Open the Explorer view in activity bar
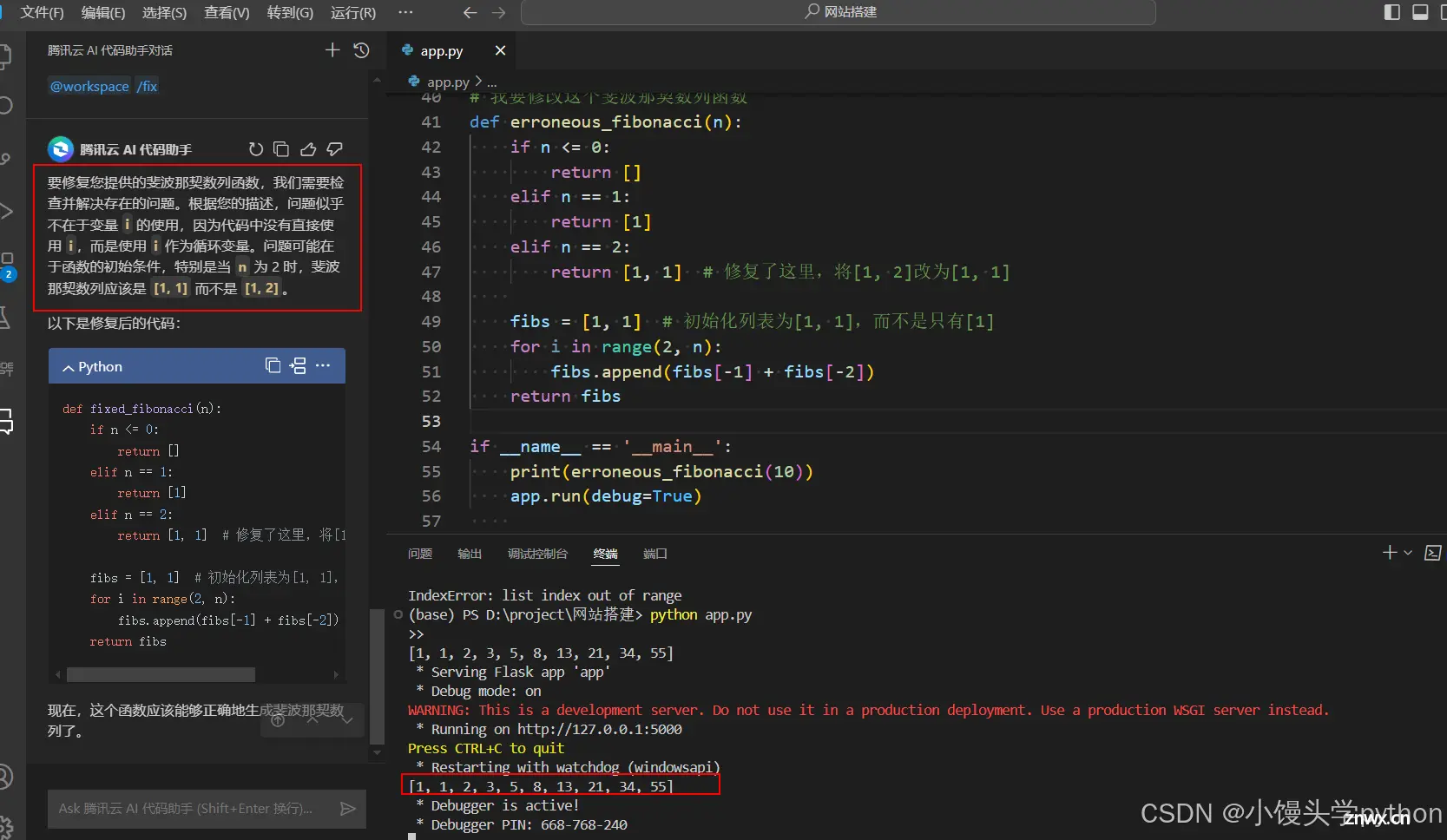The height and width of the screenshot is (840, 1447). (5, 57)
